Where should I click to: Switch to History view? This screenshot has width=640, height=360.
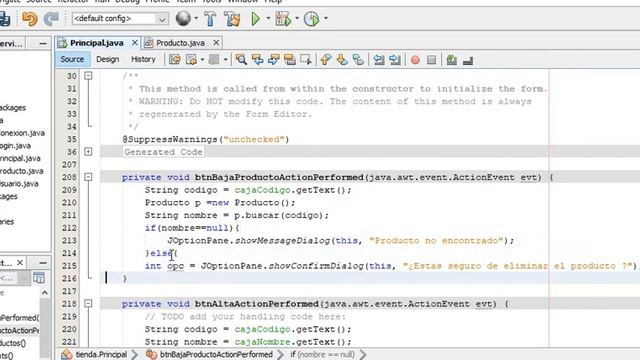pyautogui.click(x=143, y=60)
